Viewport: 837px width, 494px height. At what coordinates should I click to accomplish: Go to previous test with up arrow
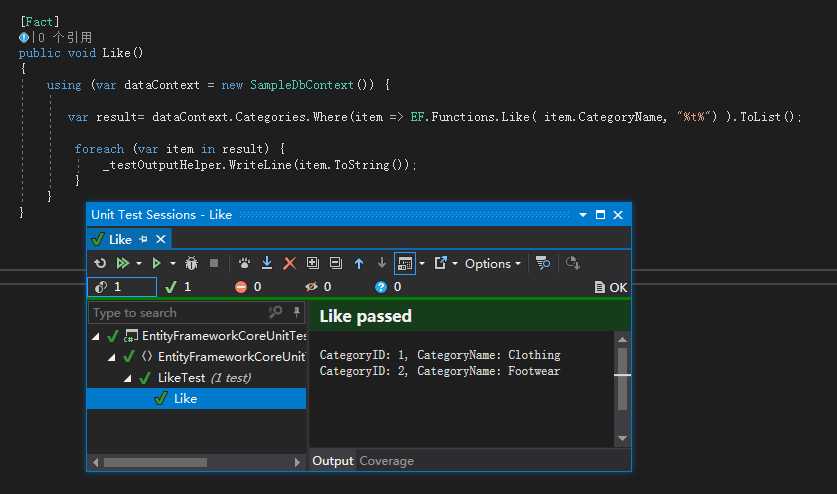(359, 263)
